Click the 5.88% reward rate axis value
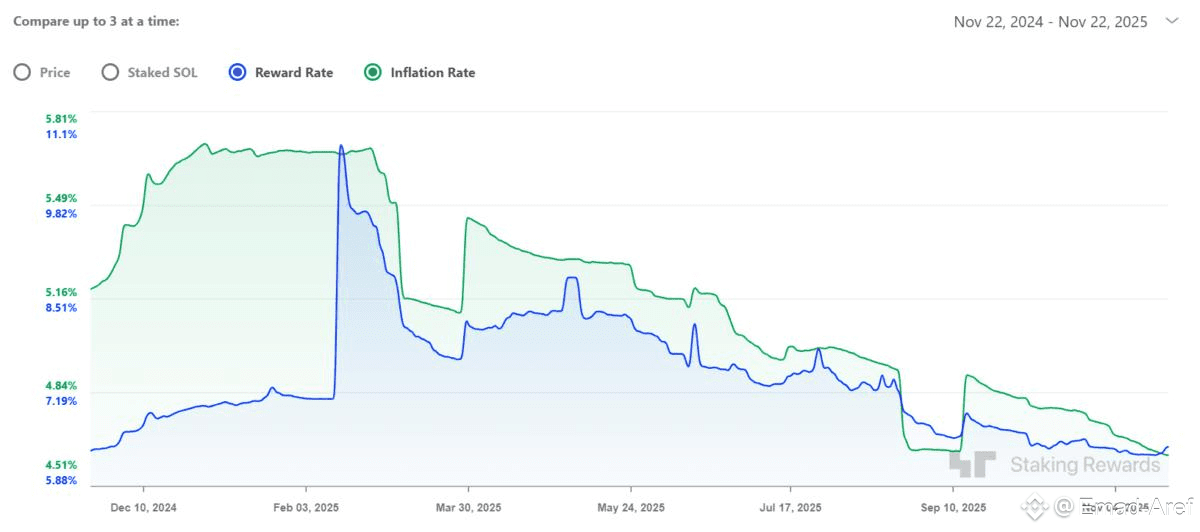Screen dimensions: 1200x532 61,480
